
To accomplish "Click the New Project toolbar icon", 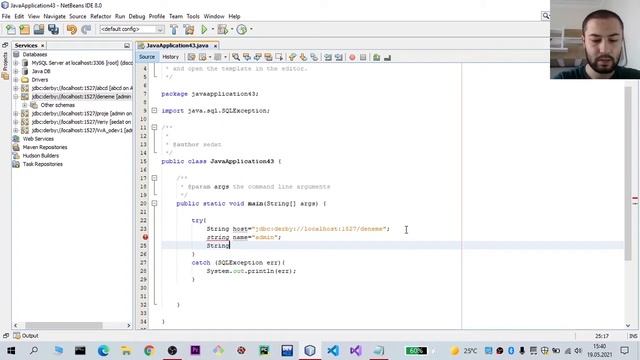I will click(24, 29).
